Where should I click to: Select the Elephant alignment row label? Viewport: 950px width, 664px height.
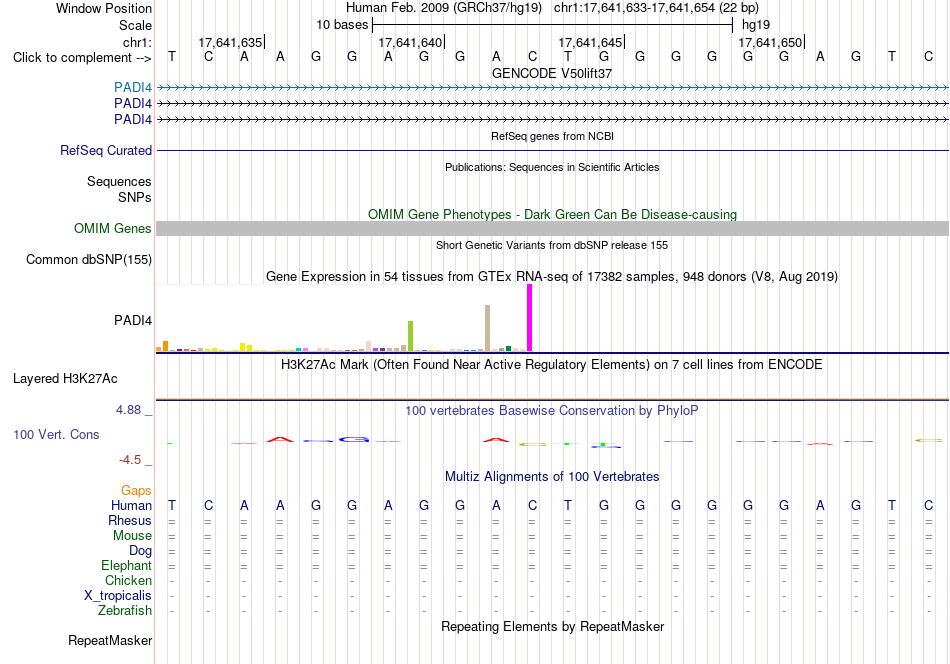coord(127,565)
